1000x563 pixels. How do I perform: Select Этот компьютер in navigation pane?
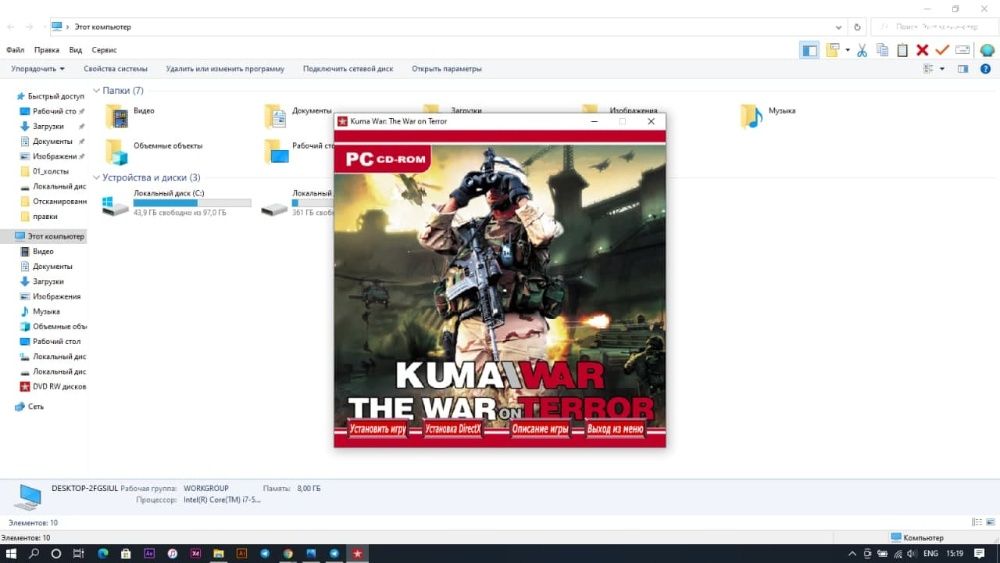49,237
